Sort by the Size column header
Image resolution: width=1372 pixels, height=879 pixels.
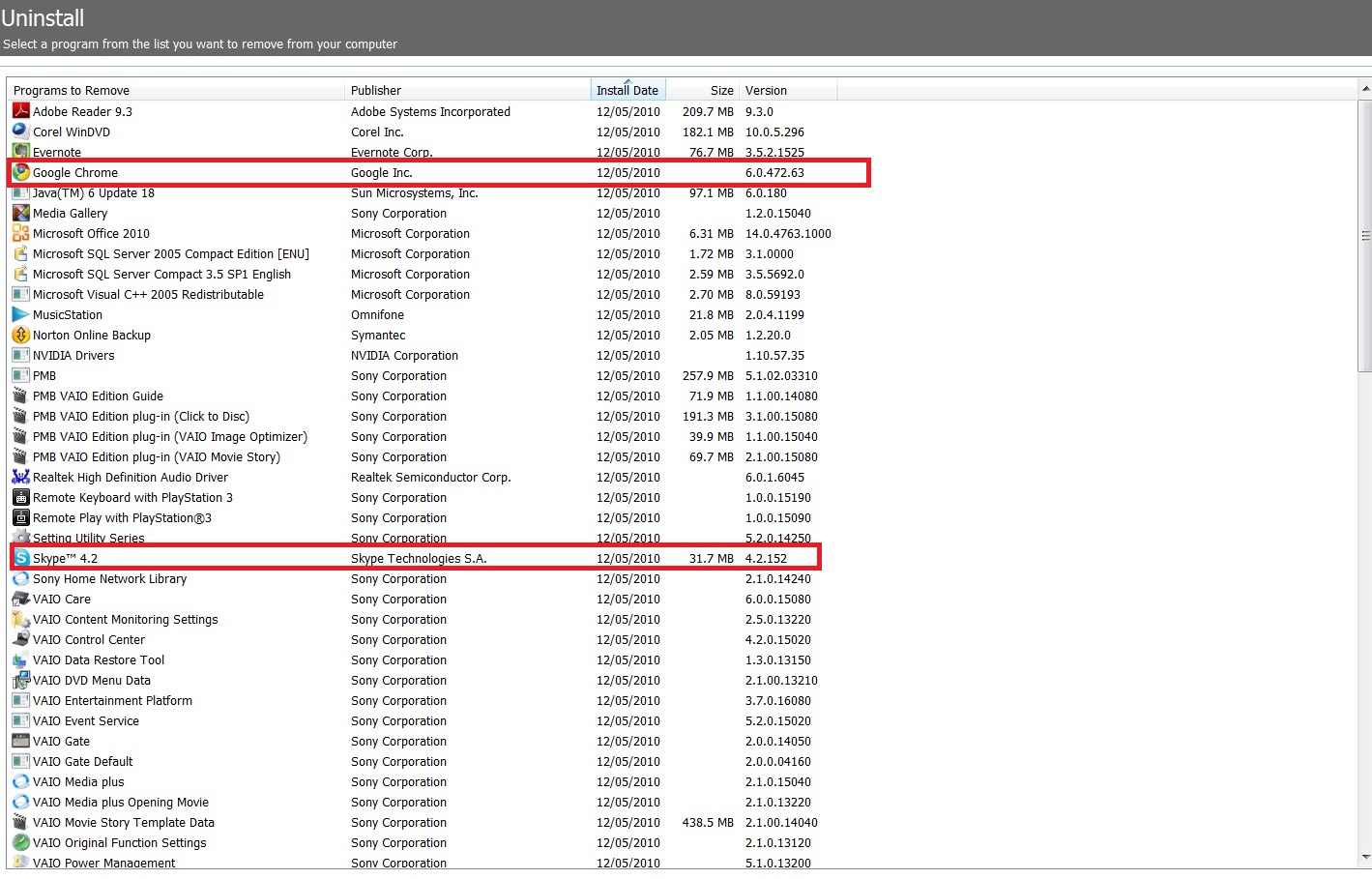click(703, 90)
